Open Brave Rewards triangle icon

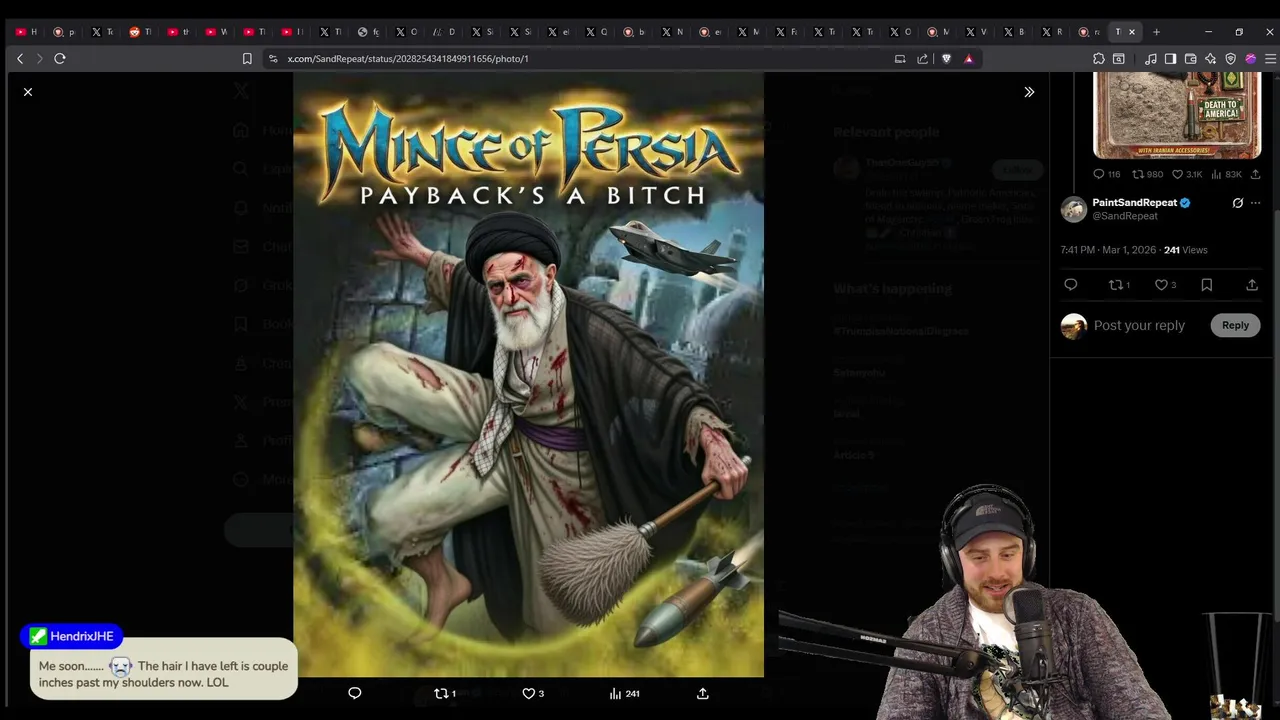pyautogui.click(x=968, y=59)
